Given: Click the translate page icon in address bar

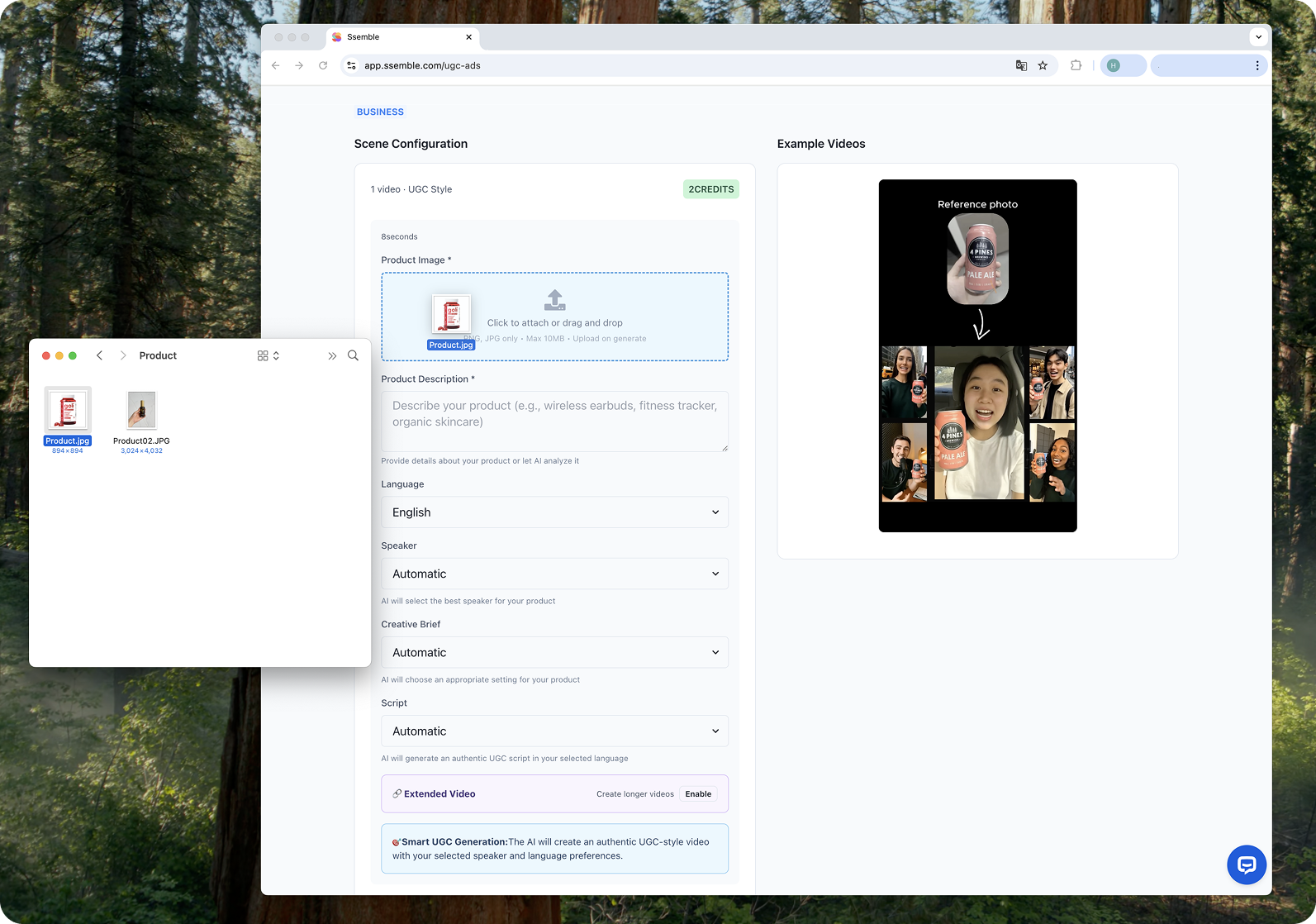Looking at the screenshot, I should click(1021, 65).
